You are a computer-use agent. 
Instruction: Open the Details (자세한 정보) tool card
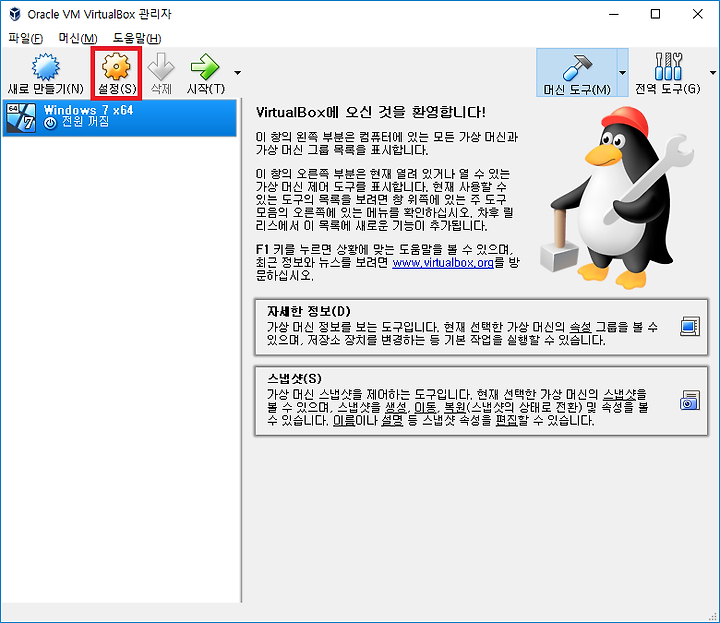(481, 327)
